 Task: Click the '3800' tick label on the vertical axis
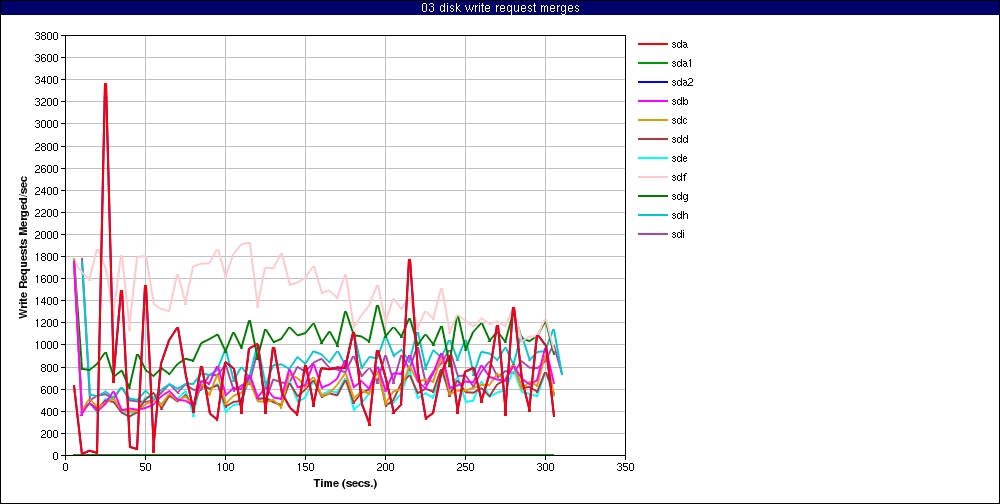point(48,36)
